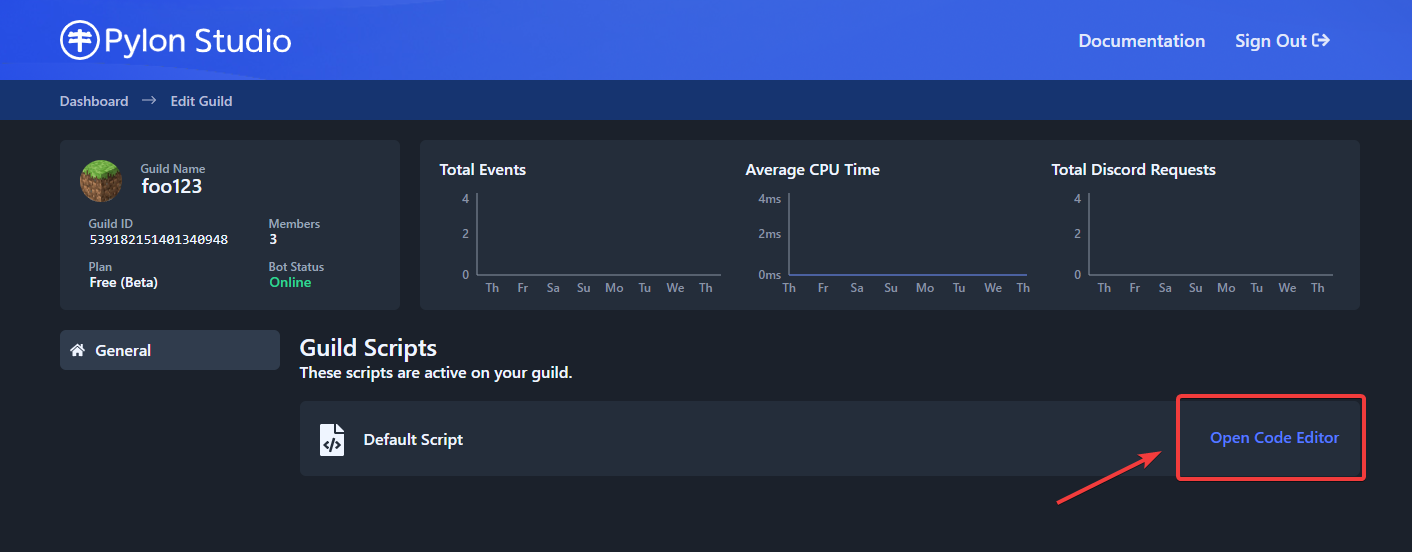
Task: Open the Documentation page
Action: (x=1141, y=41)
